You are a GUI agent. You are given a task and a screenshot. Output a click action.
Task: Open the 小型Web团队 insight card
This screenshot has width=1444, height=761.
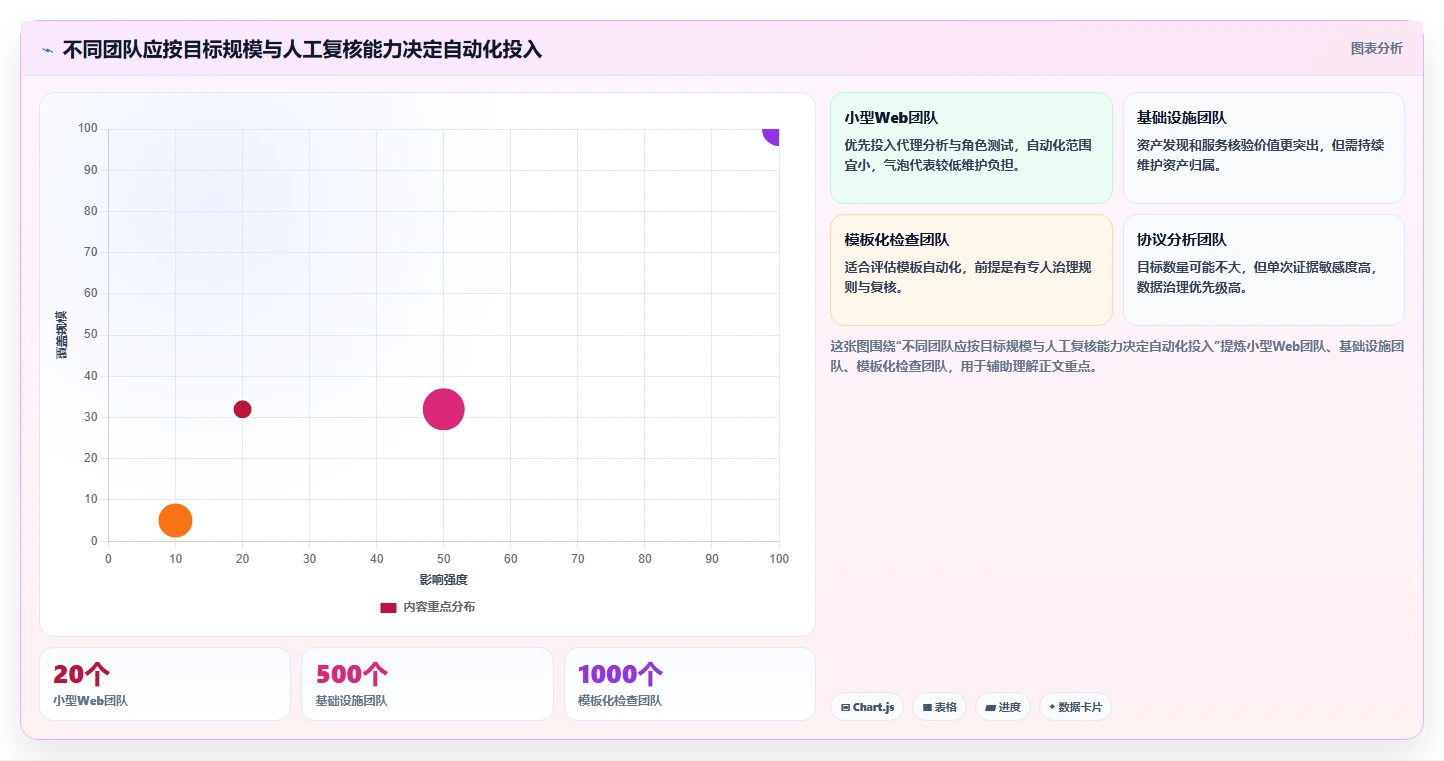coord(971,148)
